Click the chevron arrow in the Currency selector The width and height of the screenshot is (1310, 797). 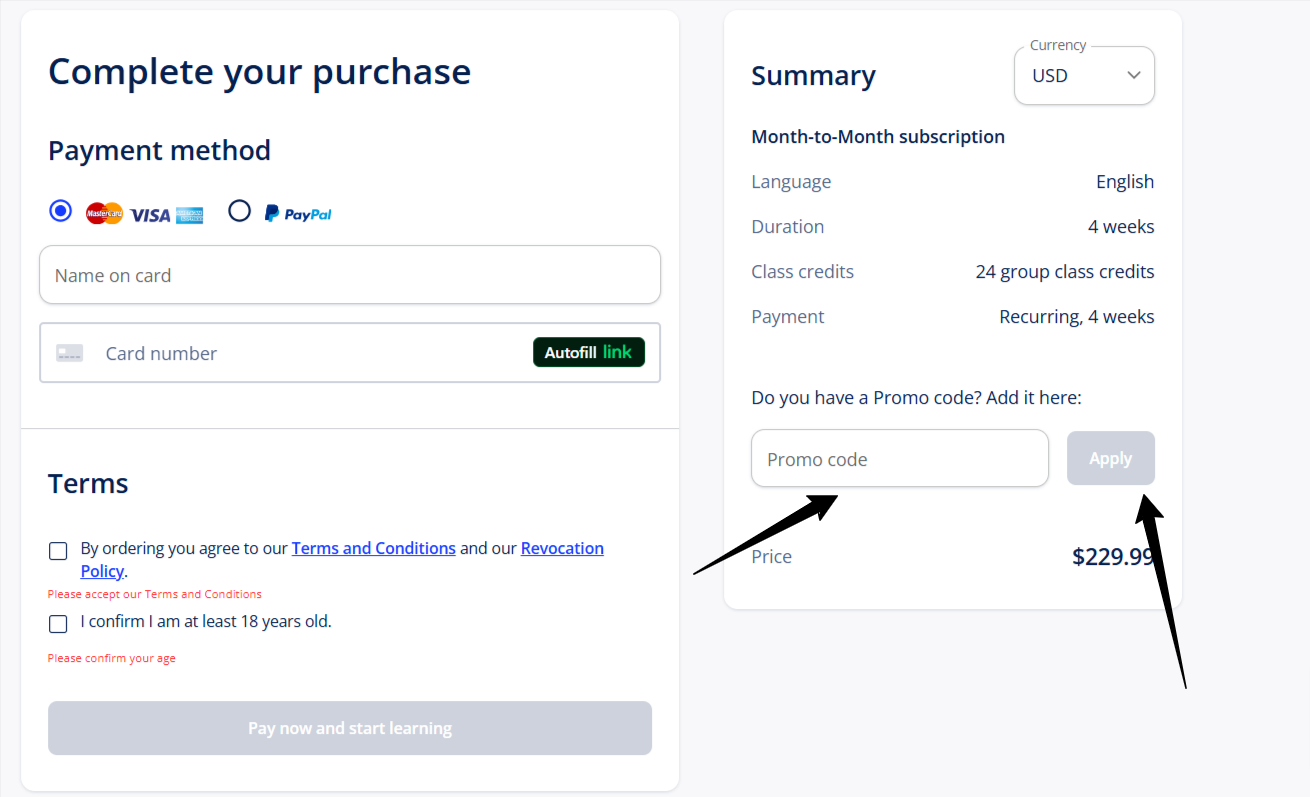1134,75
